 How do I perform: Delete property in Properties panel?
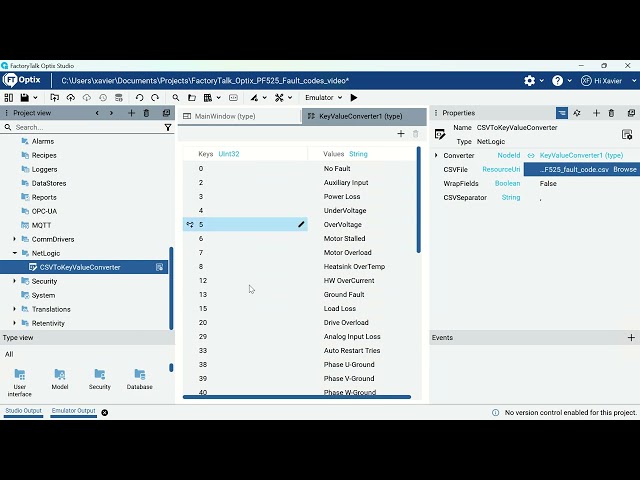(611, 113)
